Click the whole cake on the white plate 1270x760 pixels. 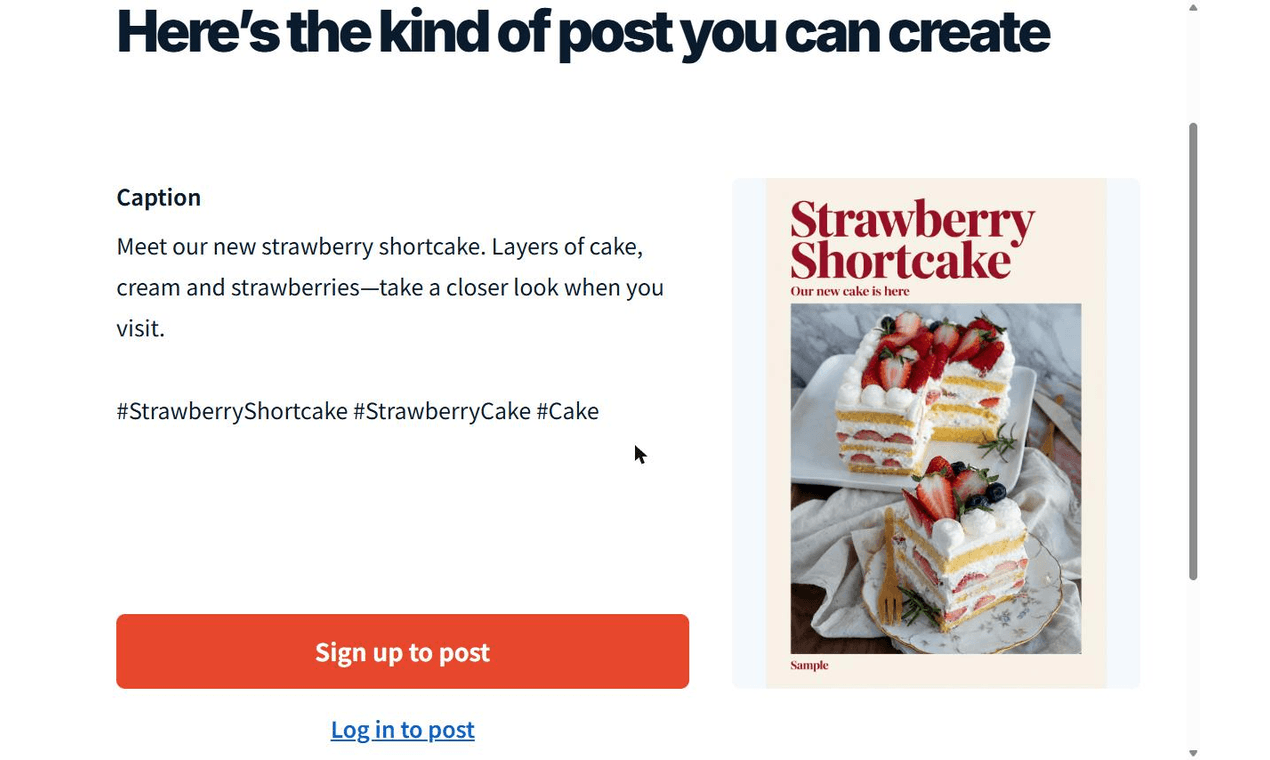coord(925,395)
